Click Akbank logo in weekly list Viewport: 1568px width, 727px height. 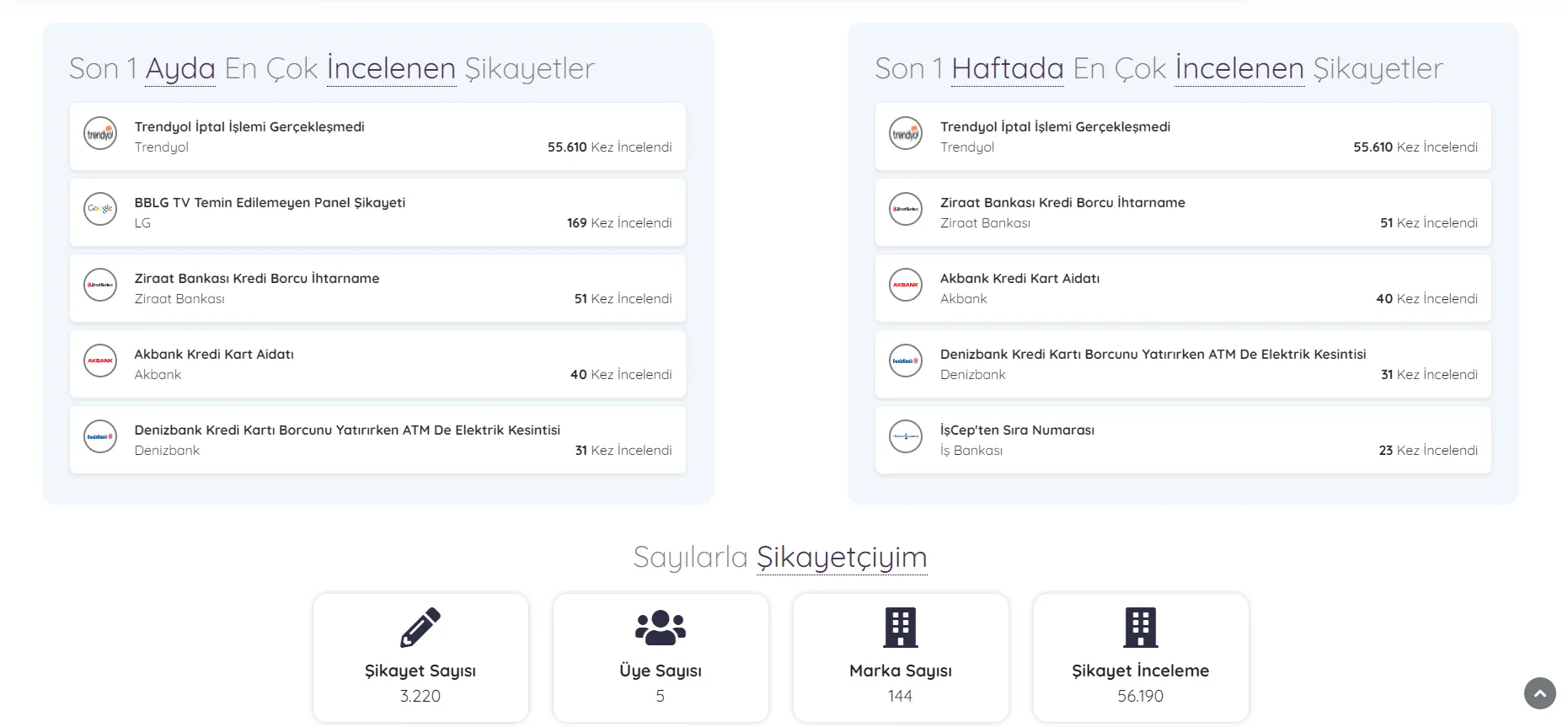906,285
